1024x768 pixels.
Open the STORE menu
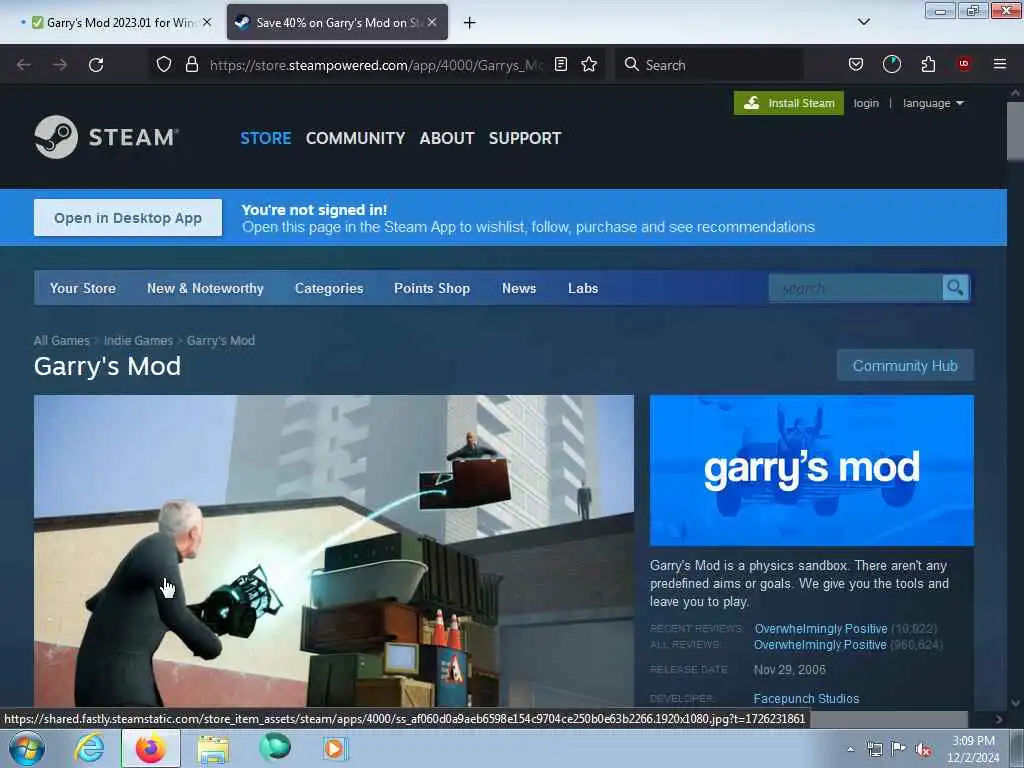point(266,138)
